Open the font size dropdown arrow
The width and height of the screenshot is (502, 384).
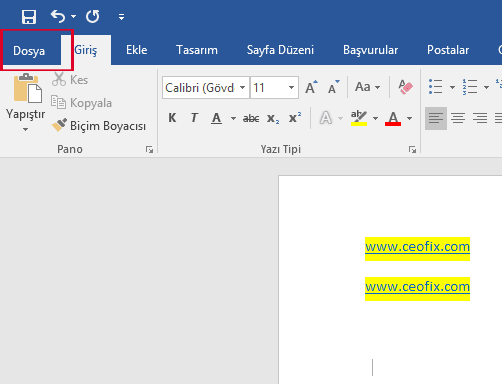(x=291, y=88)
